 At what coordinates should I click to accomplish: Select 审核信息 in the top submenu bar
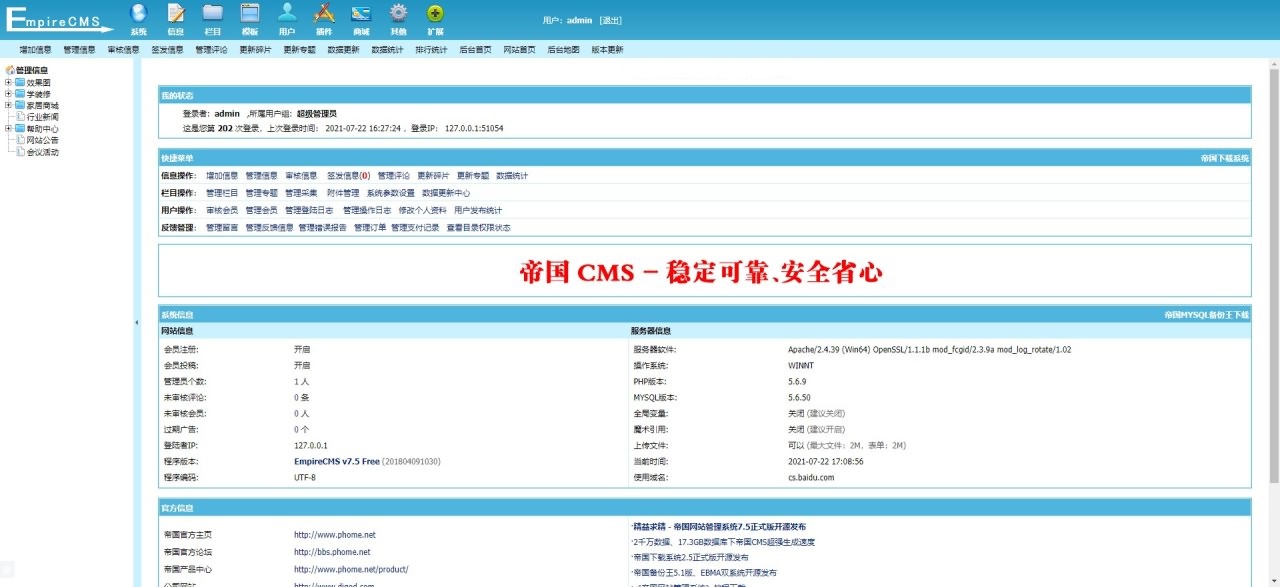pos(124,49)
